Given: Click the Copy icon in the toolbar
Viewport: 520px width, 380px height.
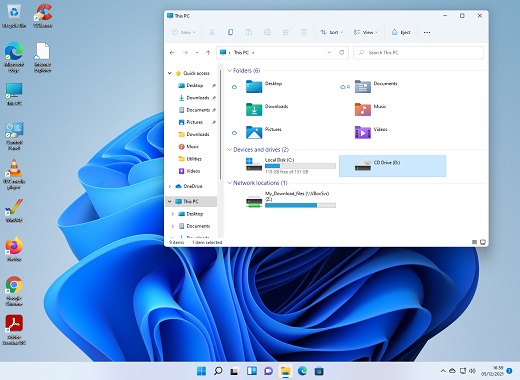Looking at the screenshot, I should coord(230,32).
